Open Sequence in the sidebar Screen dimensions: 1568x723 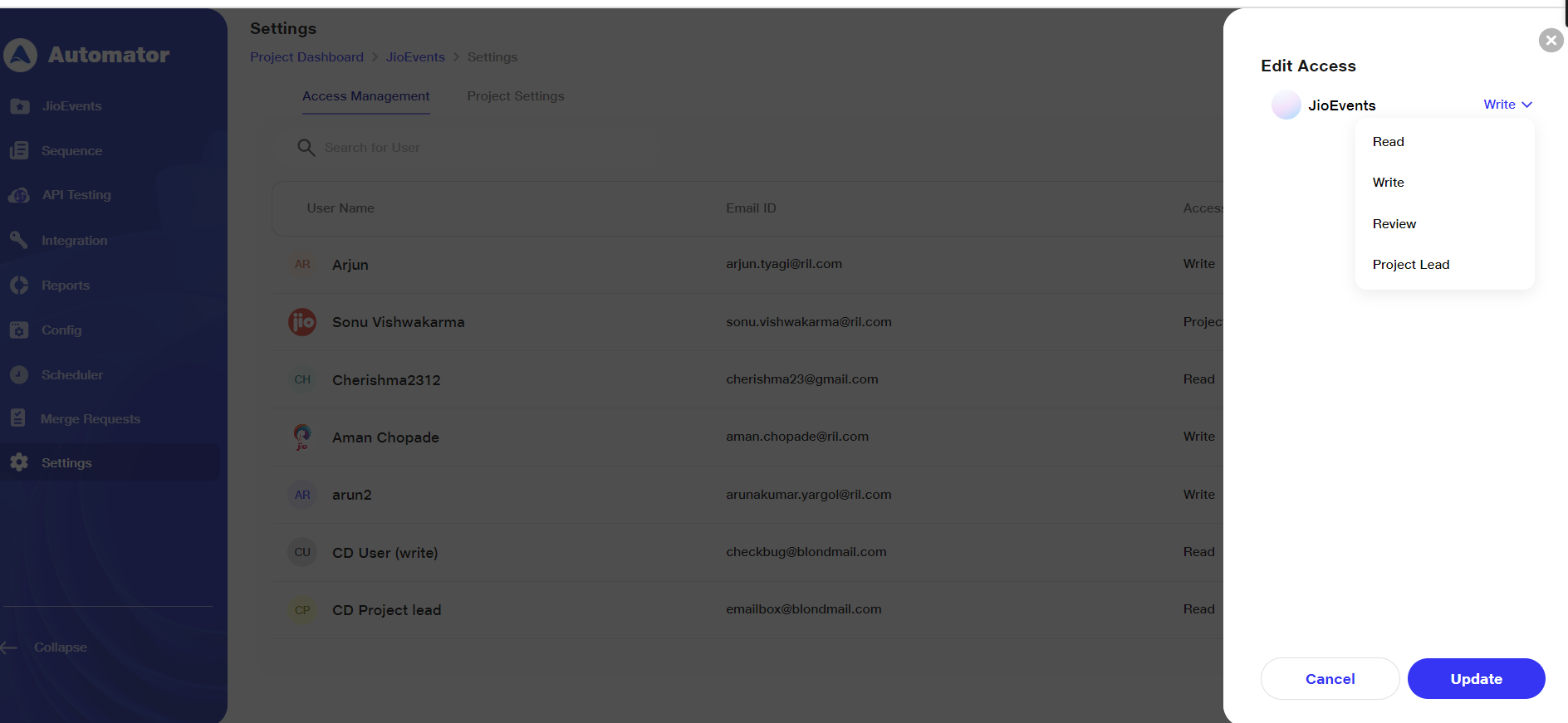tap(71, 151)
